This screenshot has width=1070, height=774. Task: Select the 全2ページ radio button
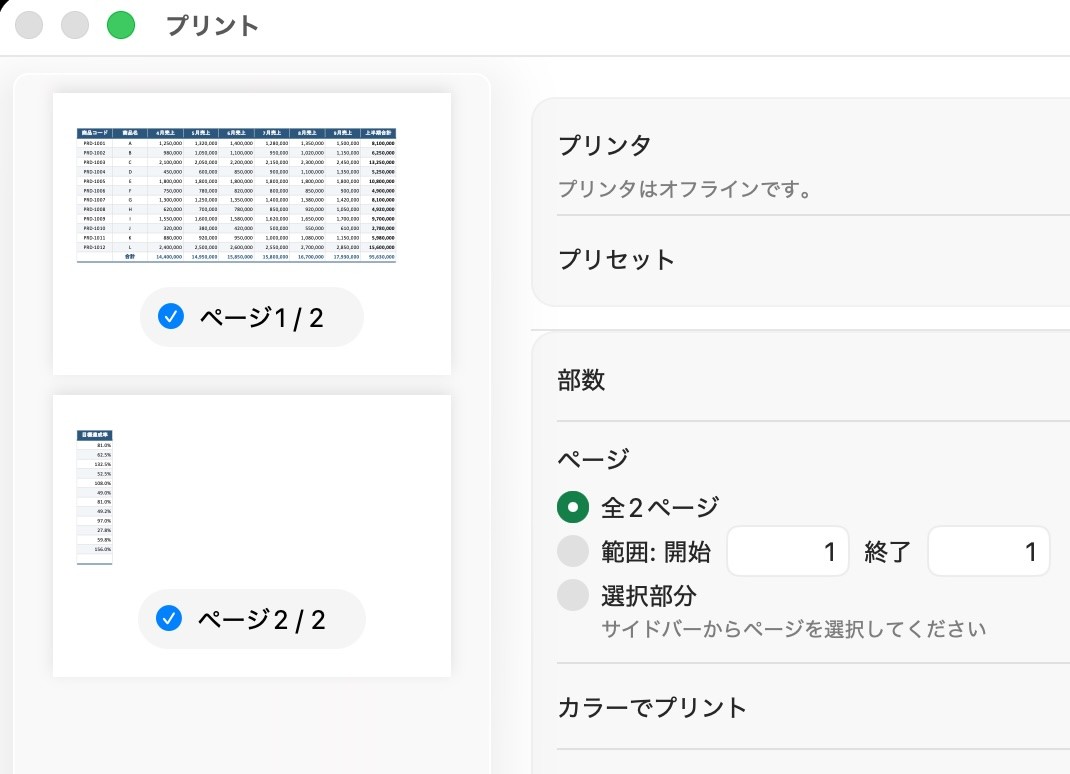[573, 507]
